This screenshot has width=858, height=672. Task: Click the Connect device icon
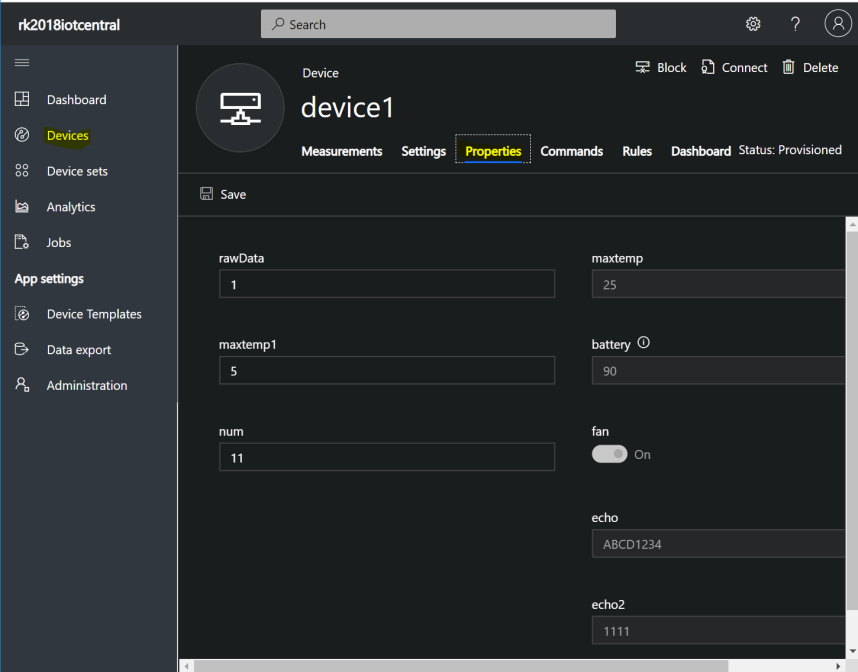(708, 67)
